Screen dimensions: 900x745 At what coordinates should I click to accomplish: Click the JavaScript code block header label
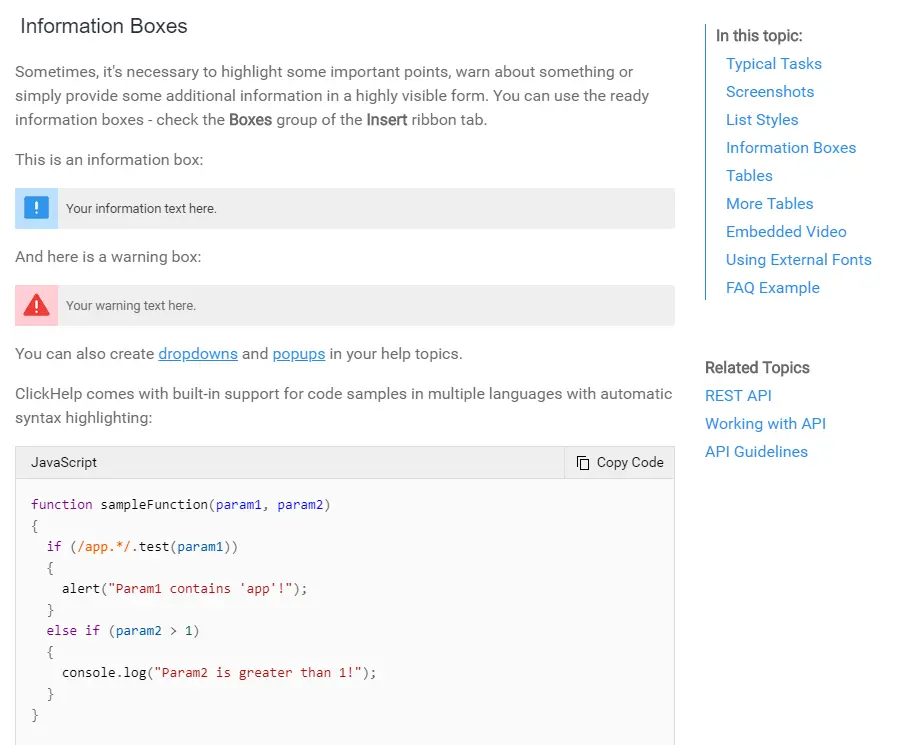(64, 463)
